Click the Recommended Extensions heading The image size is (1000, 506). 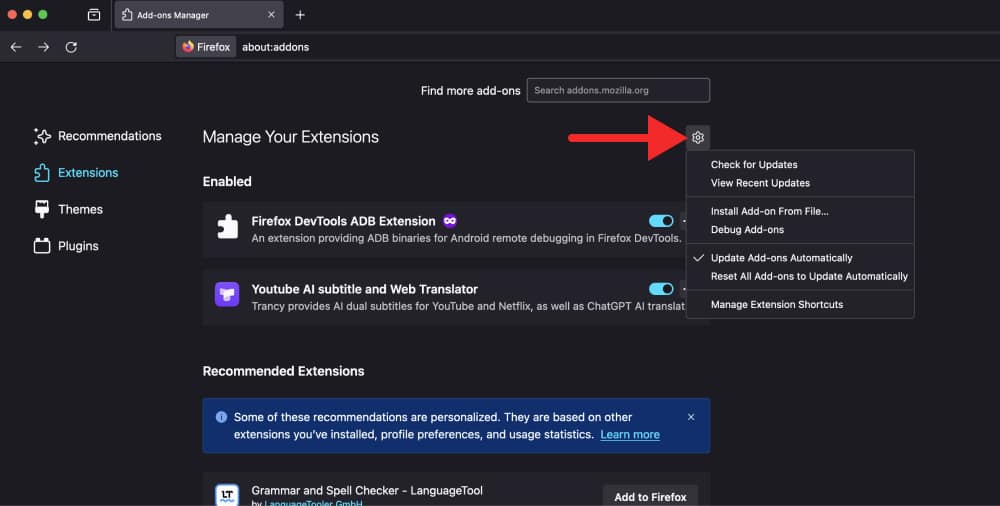pos(283,371)
